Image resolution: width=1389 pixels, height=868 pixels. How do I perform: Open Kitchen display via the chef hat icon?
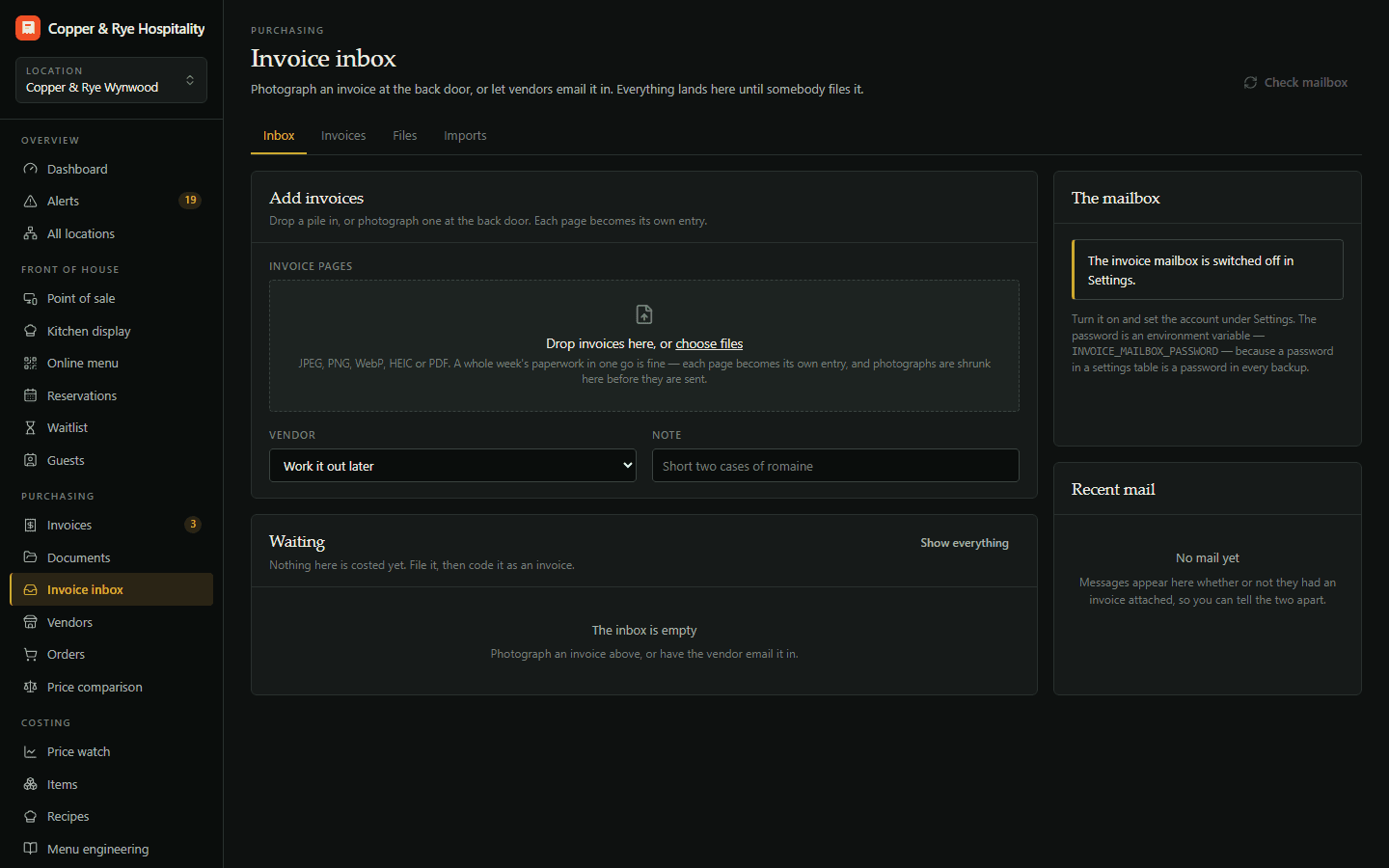coord(30,331)
